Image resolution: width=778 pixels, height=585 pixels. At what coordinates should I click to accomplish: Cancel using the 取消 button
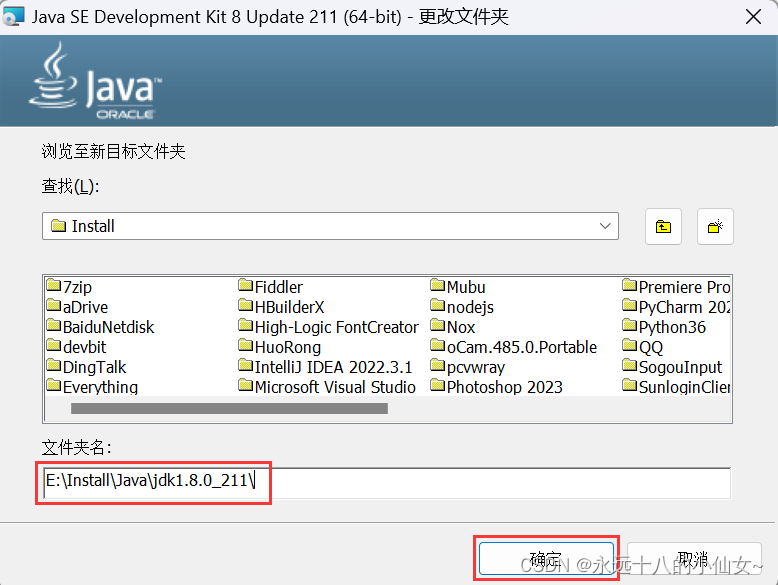pyautogui.click(x=694, y=559)
